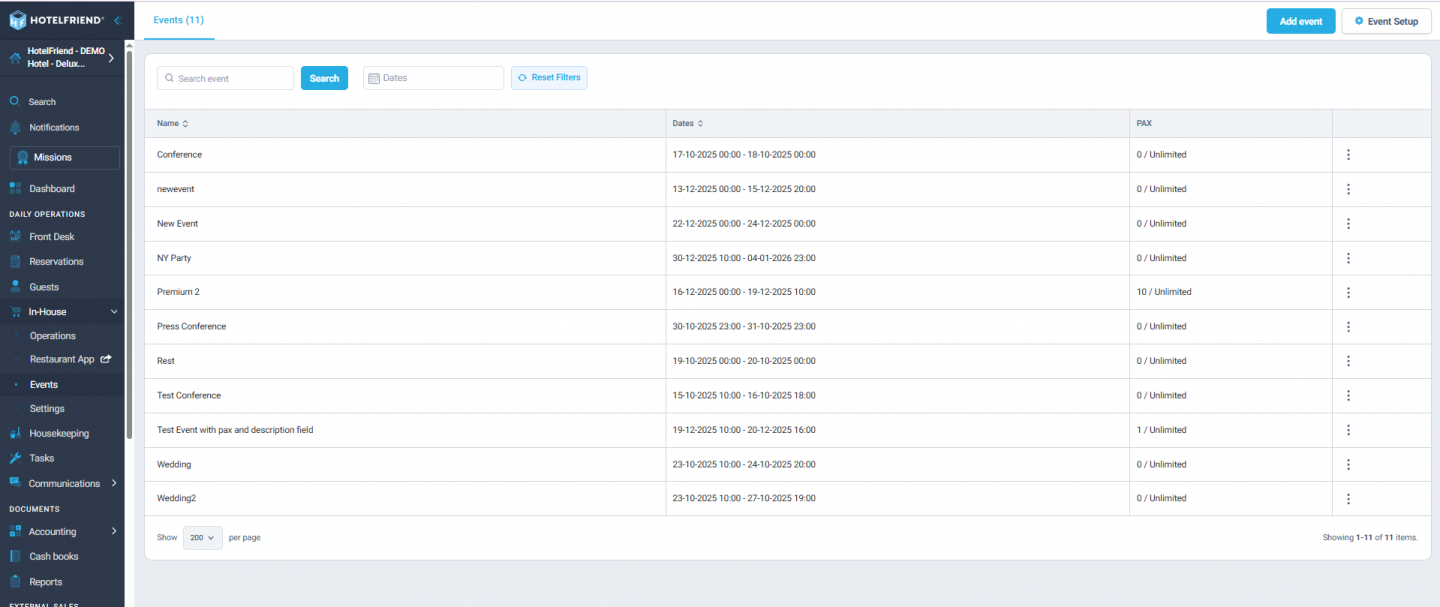Expand the Accounting sidebar section

tap(113, 531)
